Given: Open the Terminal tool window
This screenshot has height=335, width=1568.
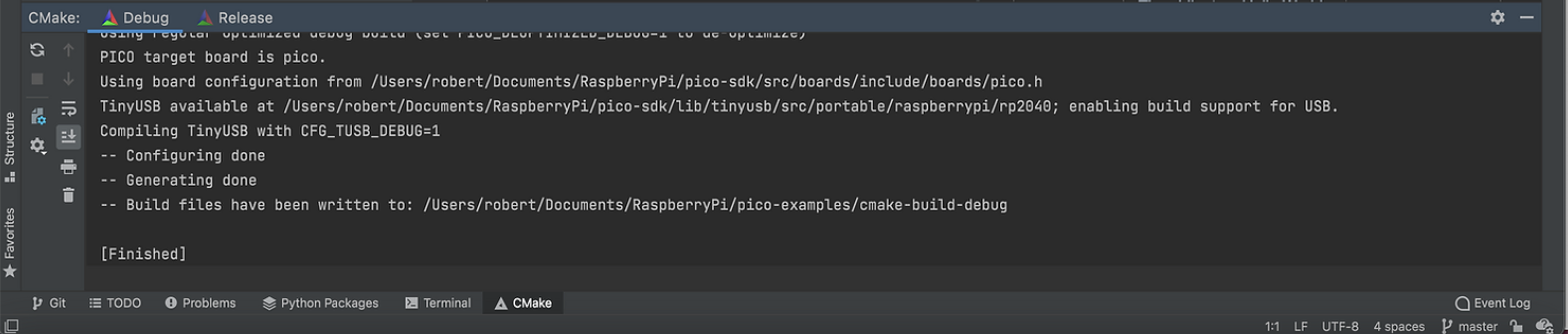Looking at the screenshot, I should coord(438,303).
